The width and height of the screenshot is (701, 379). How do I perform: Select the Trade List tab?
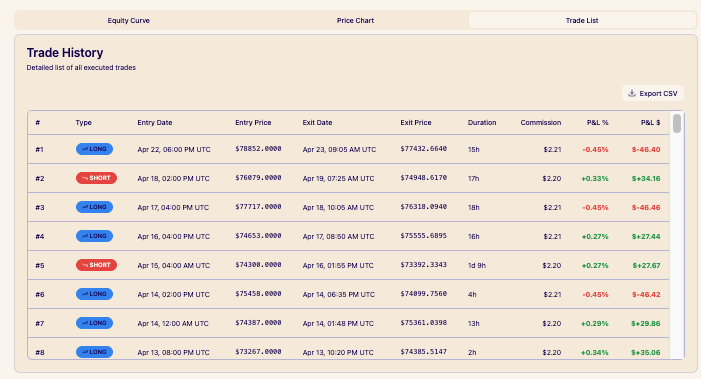click(582, 21)
